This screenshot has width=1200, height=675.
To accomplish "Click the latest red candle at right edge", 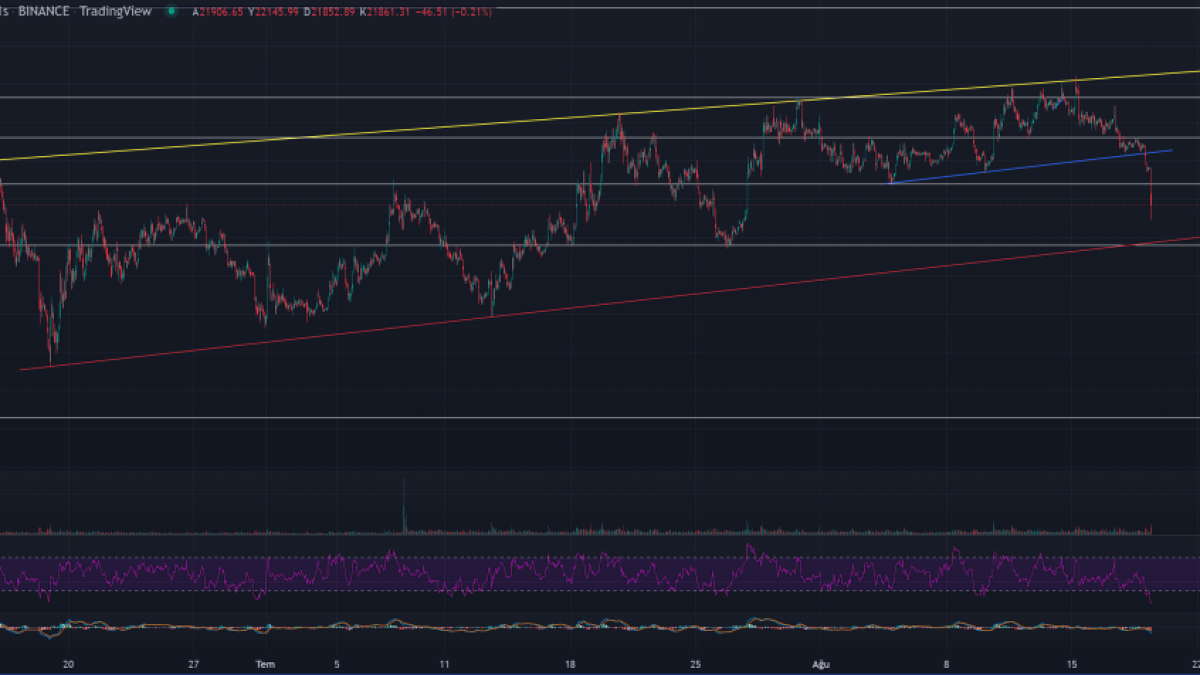I will pos(1151,195).
